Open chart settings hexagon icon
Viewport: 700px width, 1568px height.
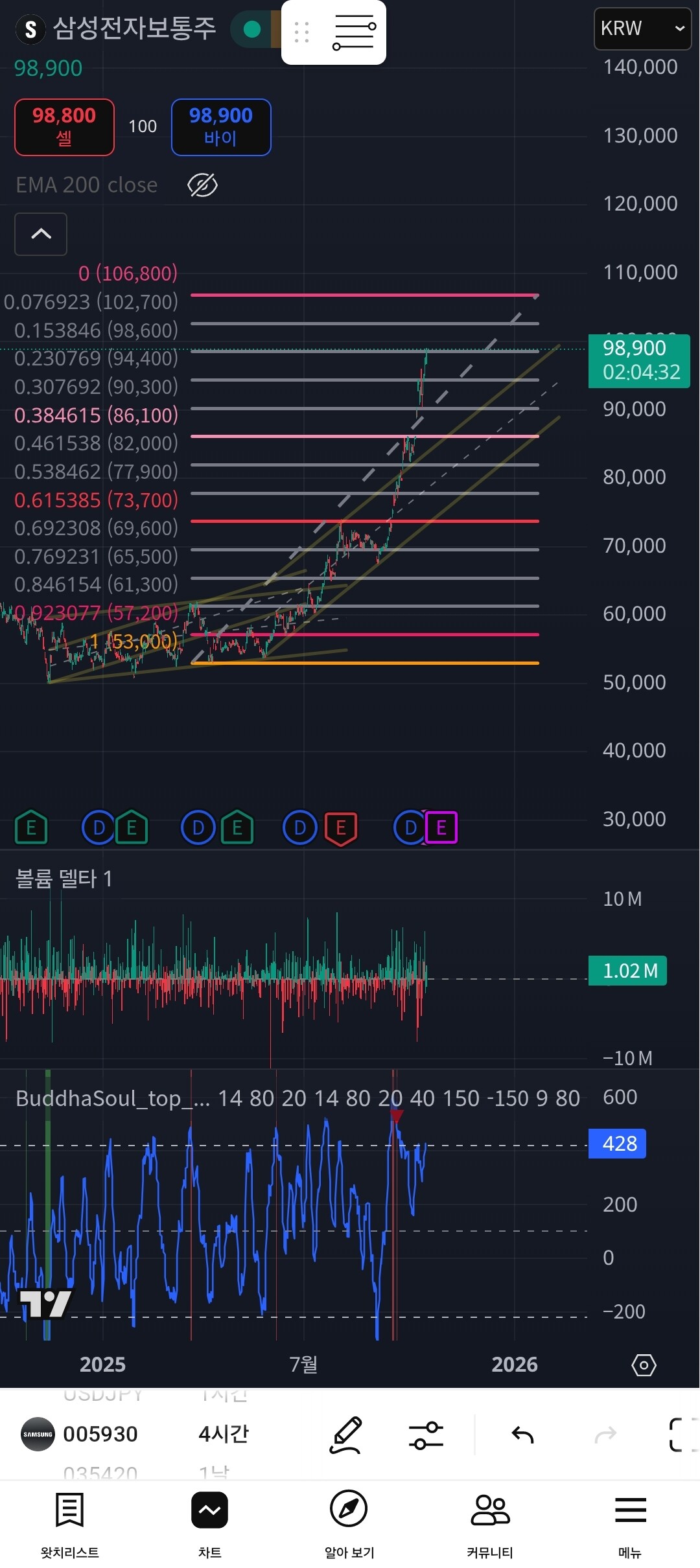click(x=644, y=1365)
